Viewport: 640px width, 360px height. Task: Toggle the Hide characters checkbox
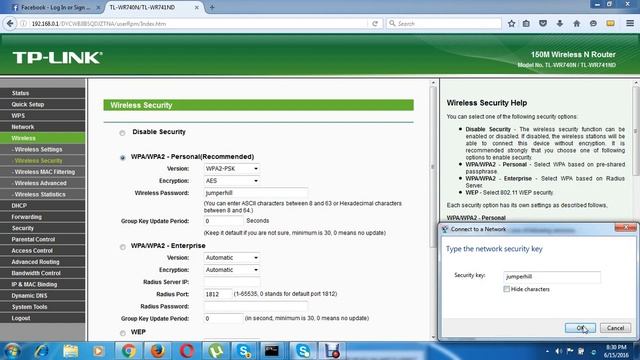[x=507, y=289]
